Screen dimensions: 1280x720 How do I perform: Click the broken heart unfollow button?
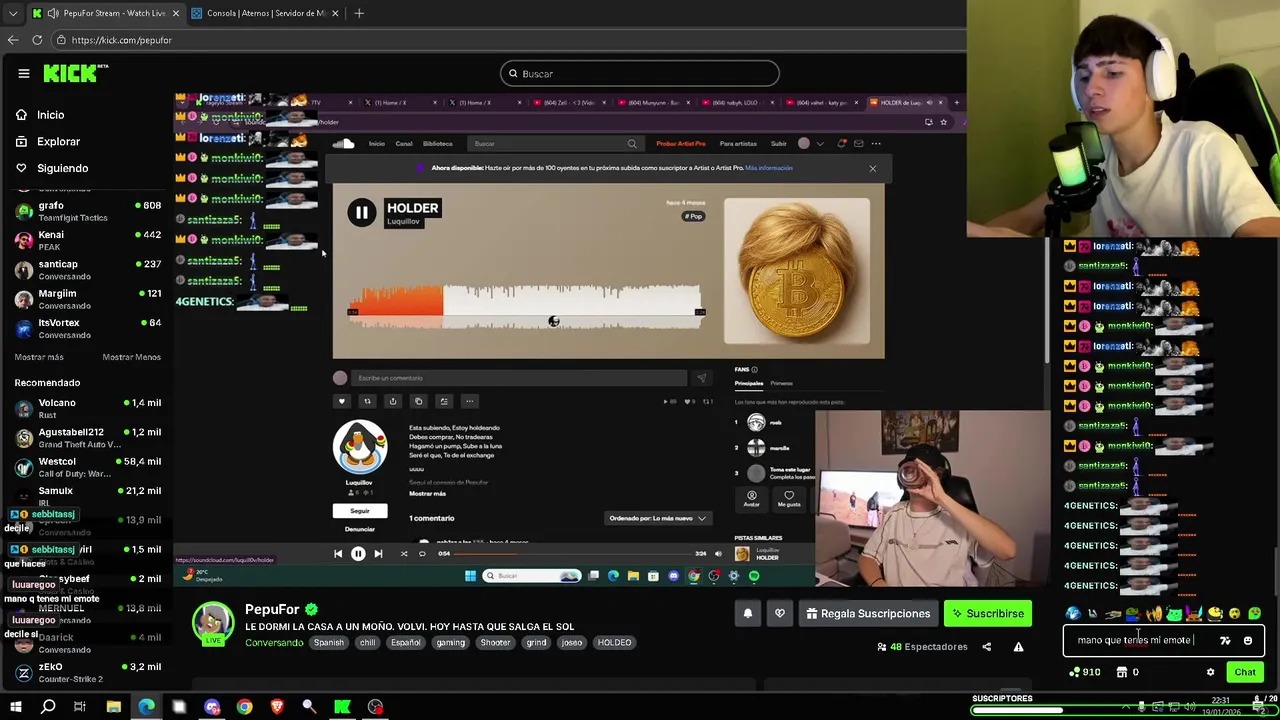(x=780, y=614)
